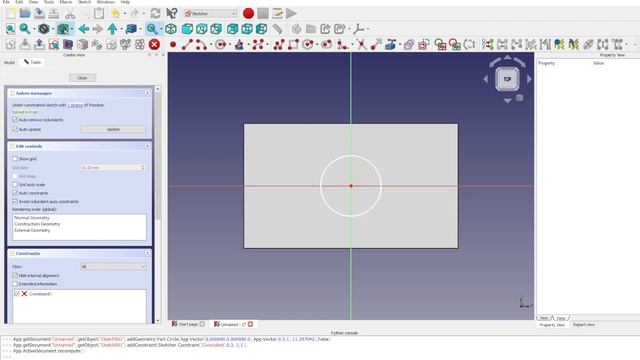Select the Create B-spline tool

click(258, 44)
